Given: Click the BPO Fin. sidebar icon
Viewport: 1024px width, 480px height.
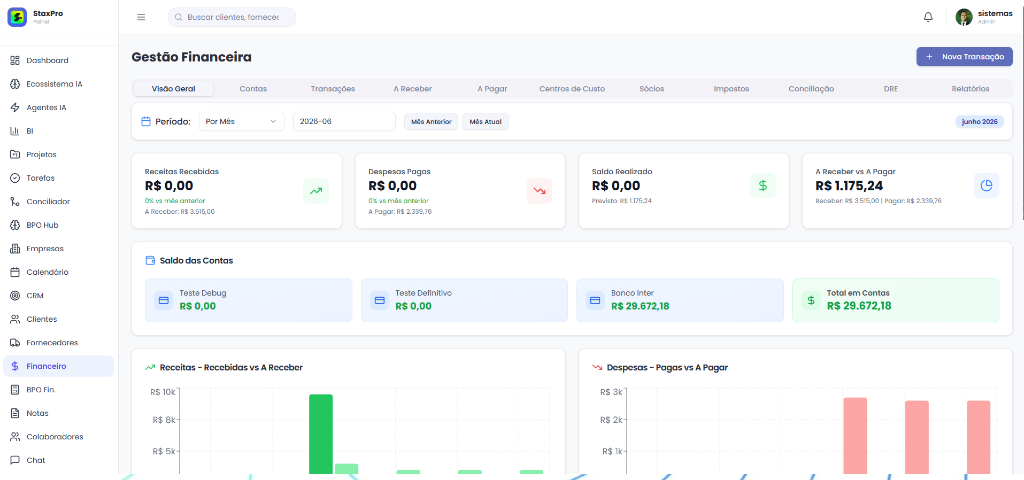Looking at the screenshot, I should pyautogui.click(x=15, y=389).
